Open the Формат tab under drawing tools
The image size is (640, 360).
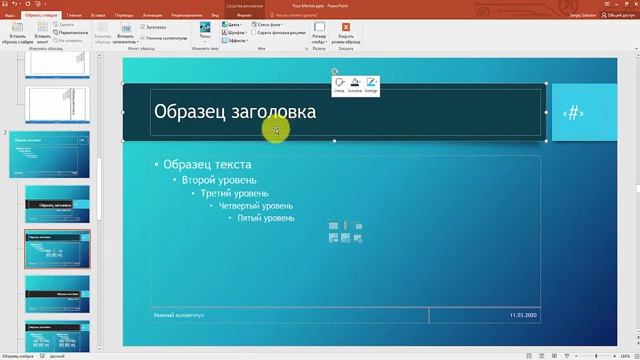coord(244,15)
